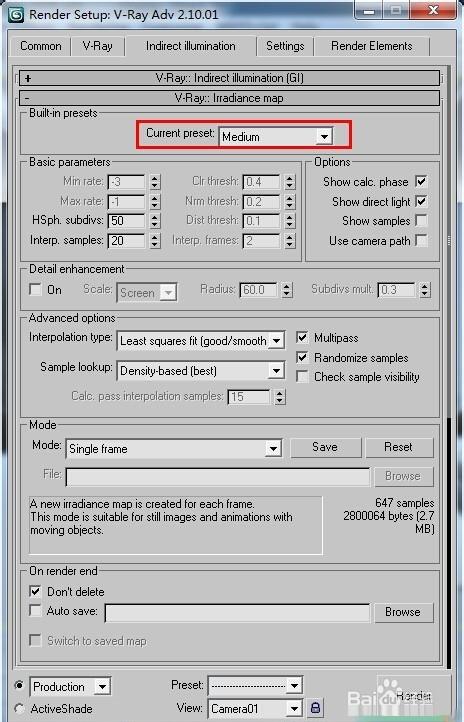Click the Interp. samples value field
The width and height of the screenshot is (464, 722).
(126, 240)
